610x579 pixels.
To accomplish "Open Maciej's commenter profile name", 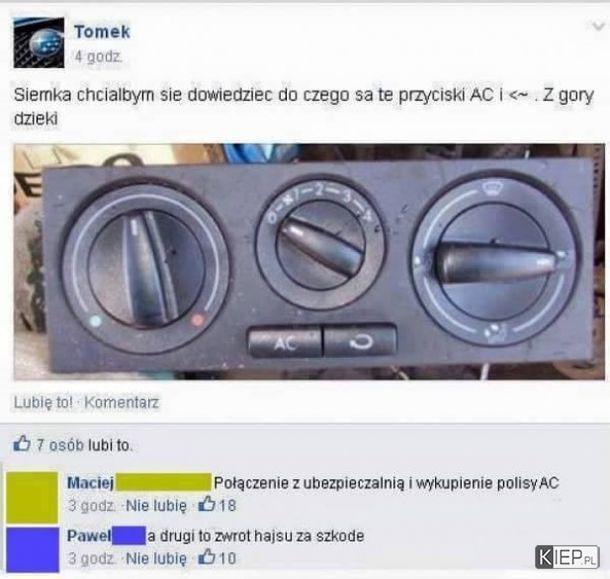I will tap(90, 483).
